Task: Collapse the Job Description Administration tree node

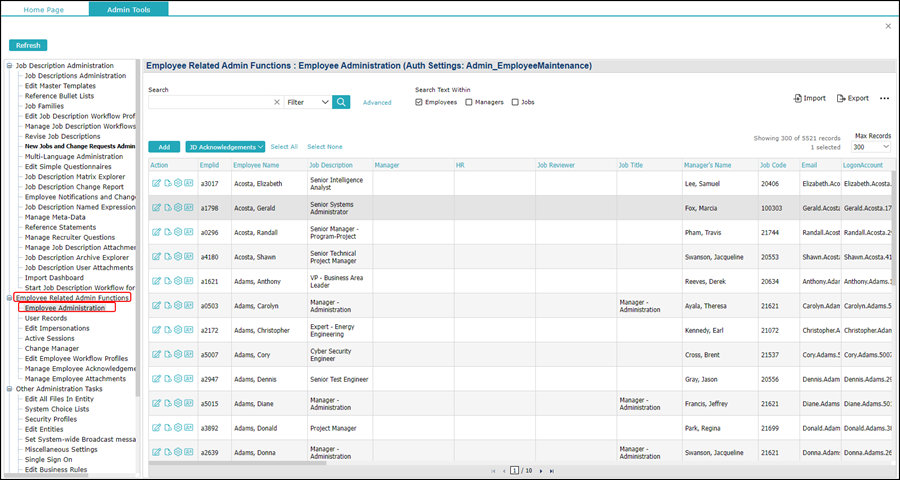Action: pyautogui.click(x=9, y=65)
